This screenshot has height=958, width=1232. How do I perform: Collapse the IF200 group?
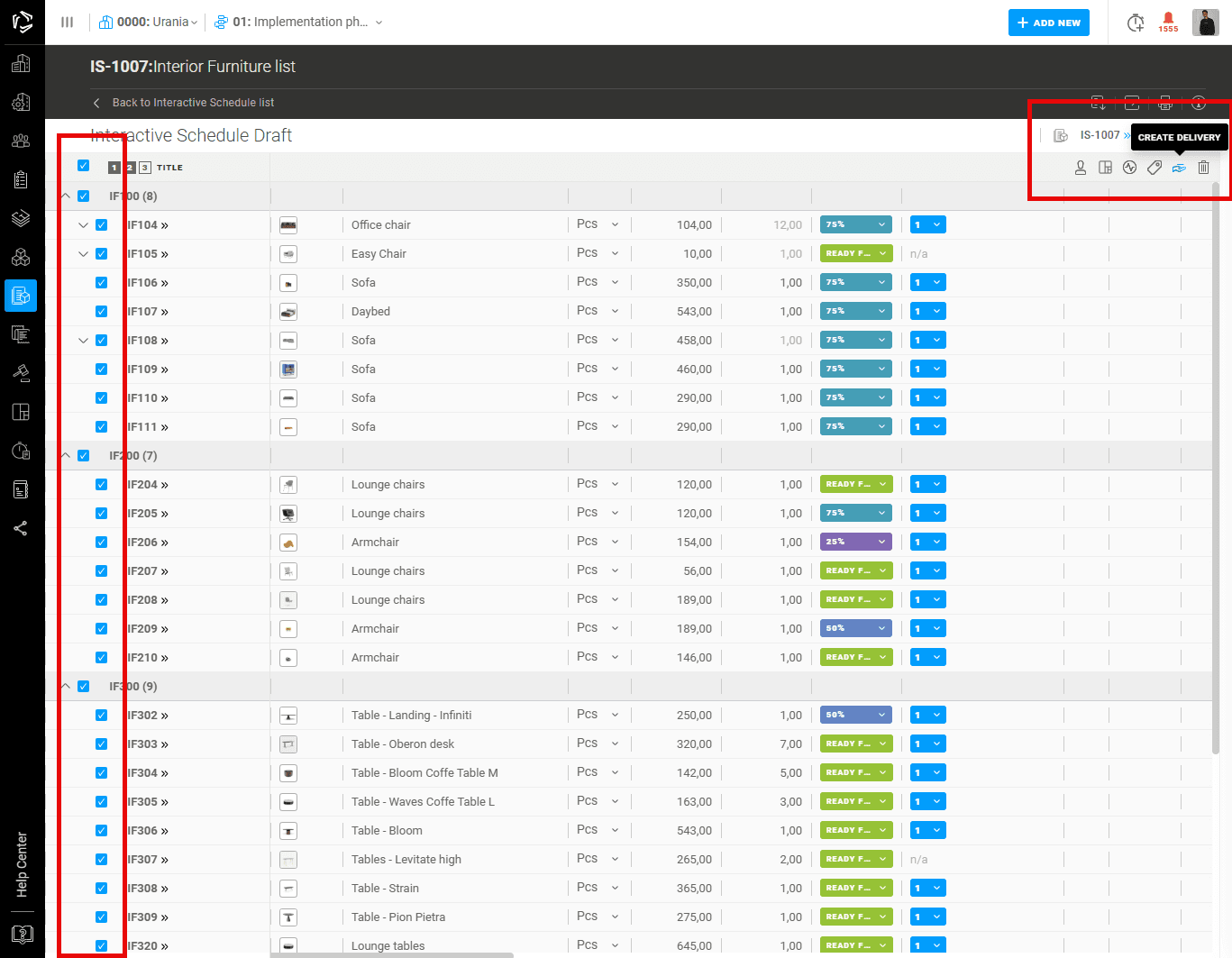pos(66,455)
